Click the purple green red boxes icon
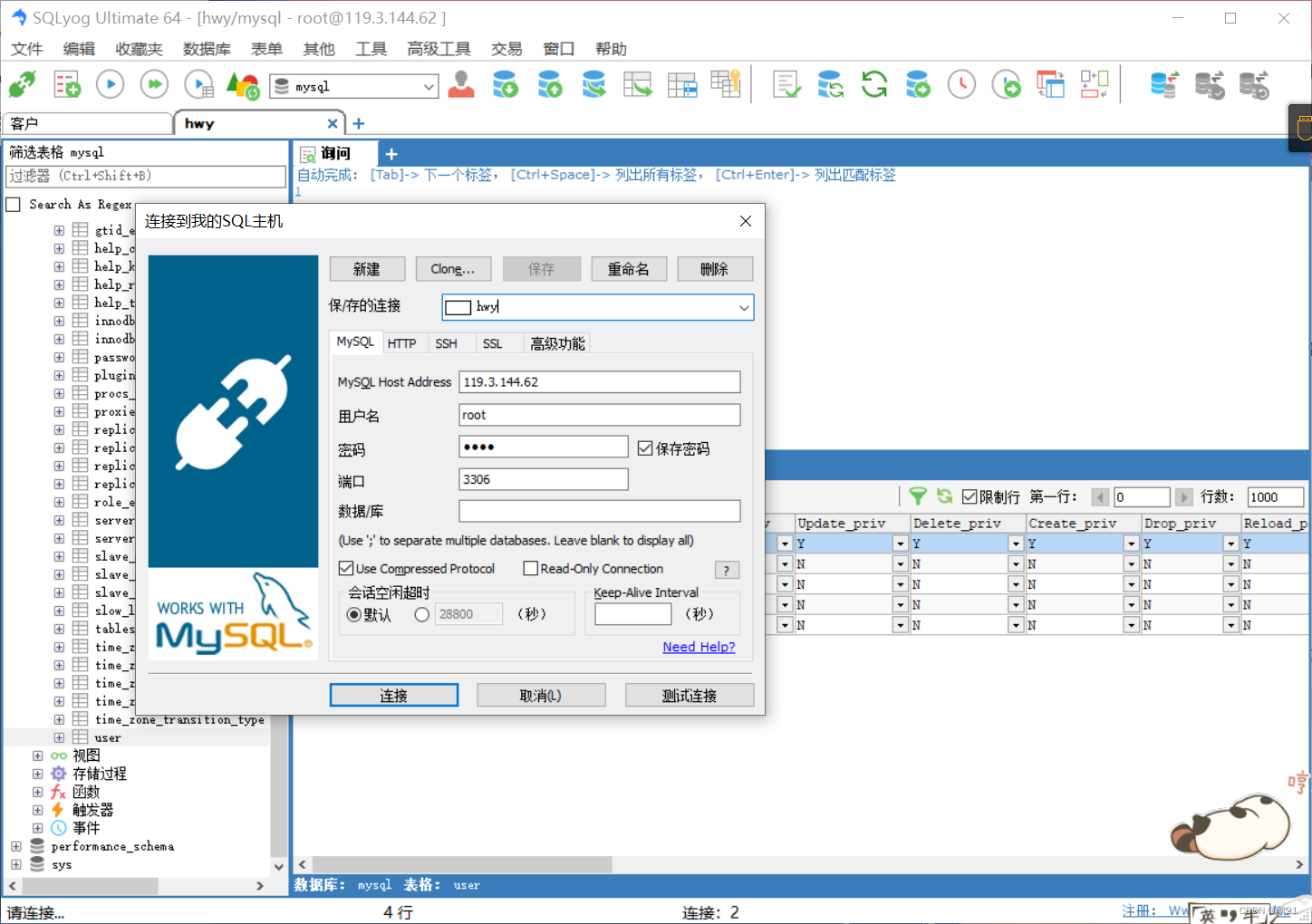Viewport: 1312px width, 924px height. pos(1095,85)
